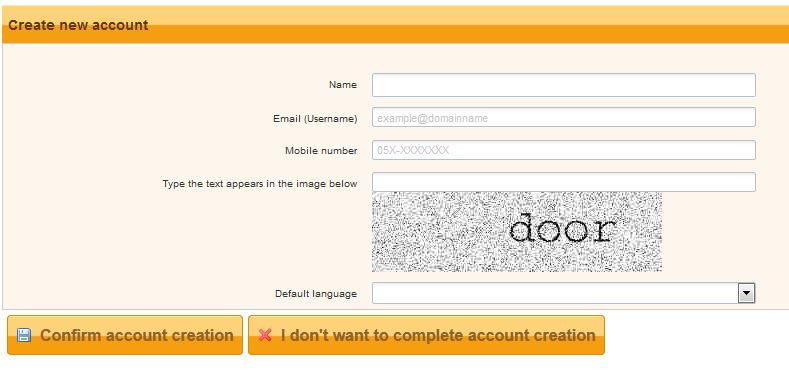Click the Email (Username) label
Viewport: 789px width, 370px height.
[315, 119]
